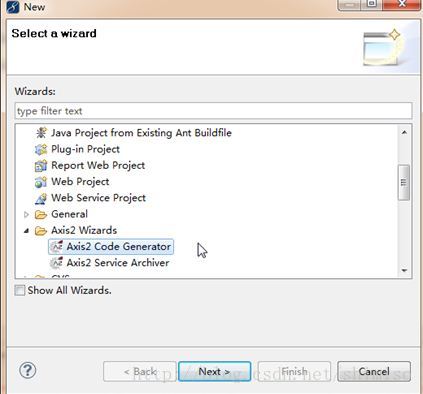The height and width of the screenshot is (394, 423).
Task: Select the Axis2 Service Archiver entry
Action: (x=110, y=263)
